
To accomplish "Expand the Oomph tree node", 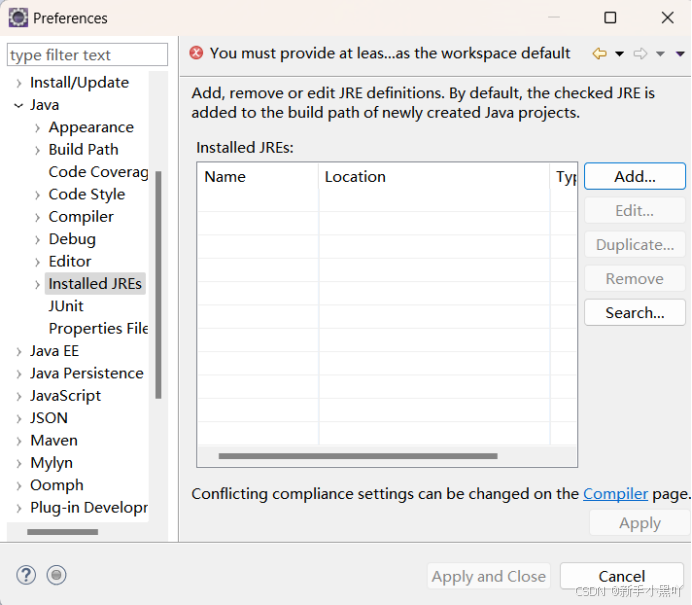I will click(19, 486).
